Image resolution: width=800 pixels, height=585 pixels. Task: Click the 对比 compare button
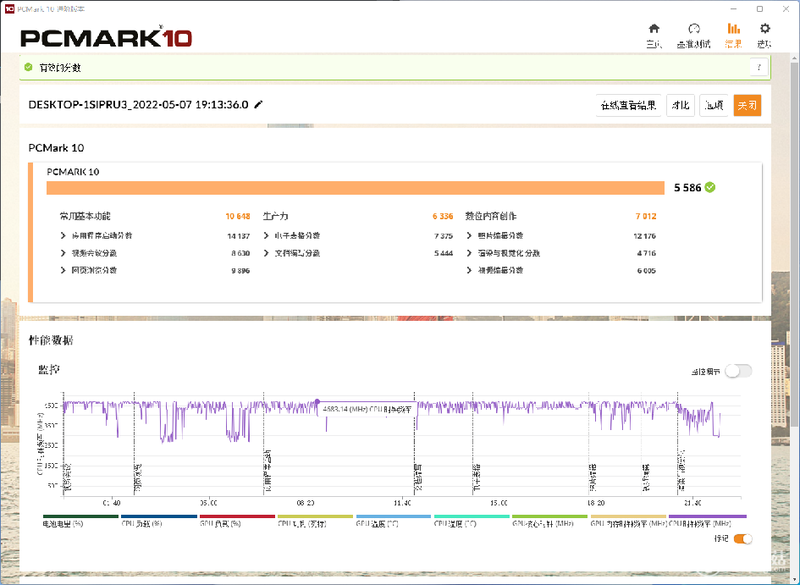[x=681, y=105]
